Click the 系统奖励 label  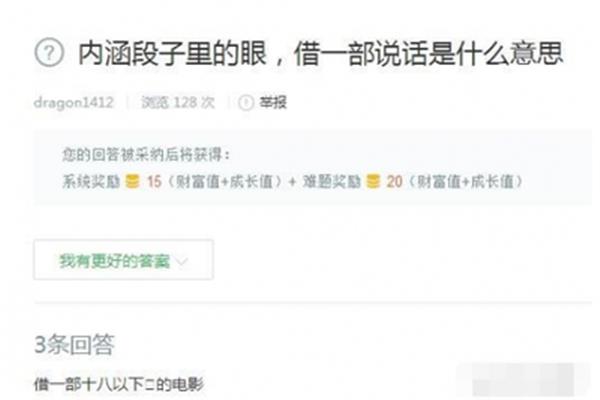[91, 181]
